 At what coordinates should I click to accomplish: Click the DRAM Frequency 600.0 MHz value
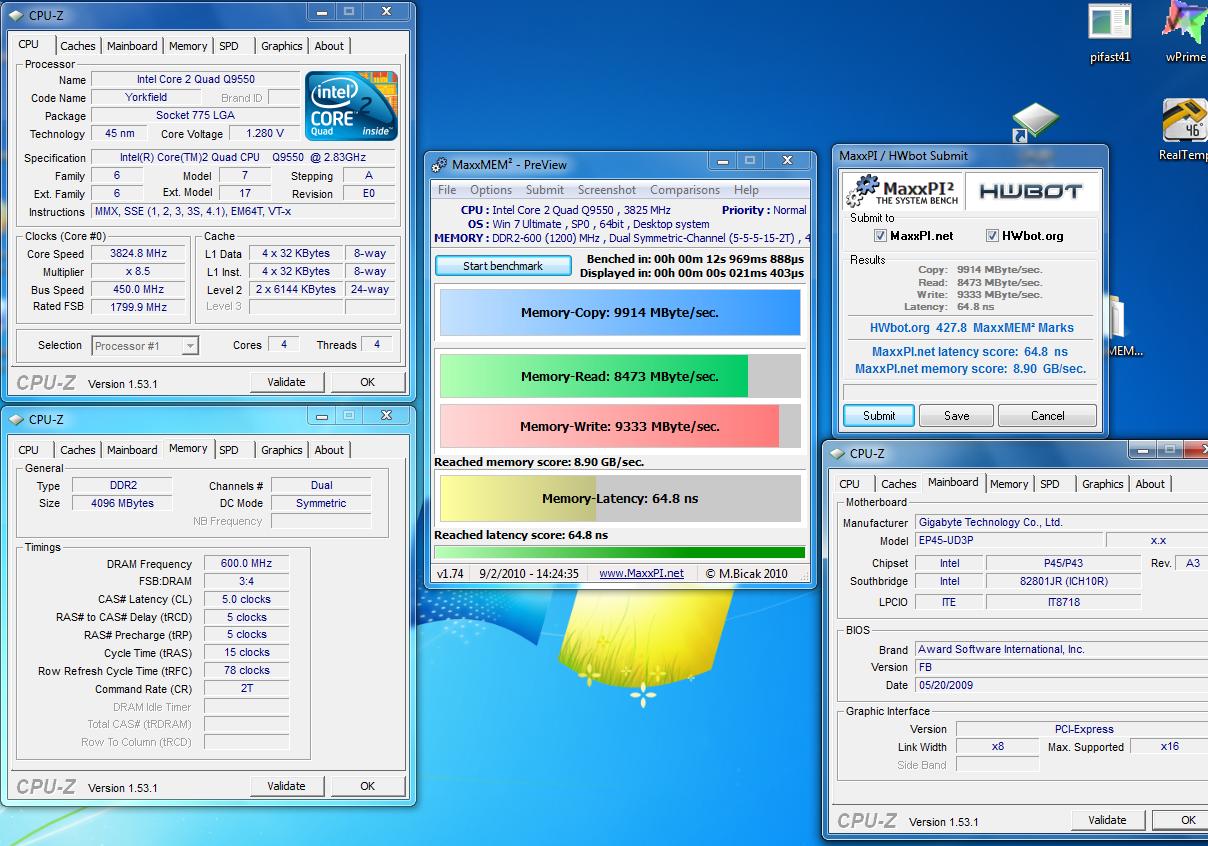pos(246,564)
